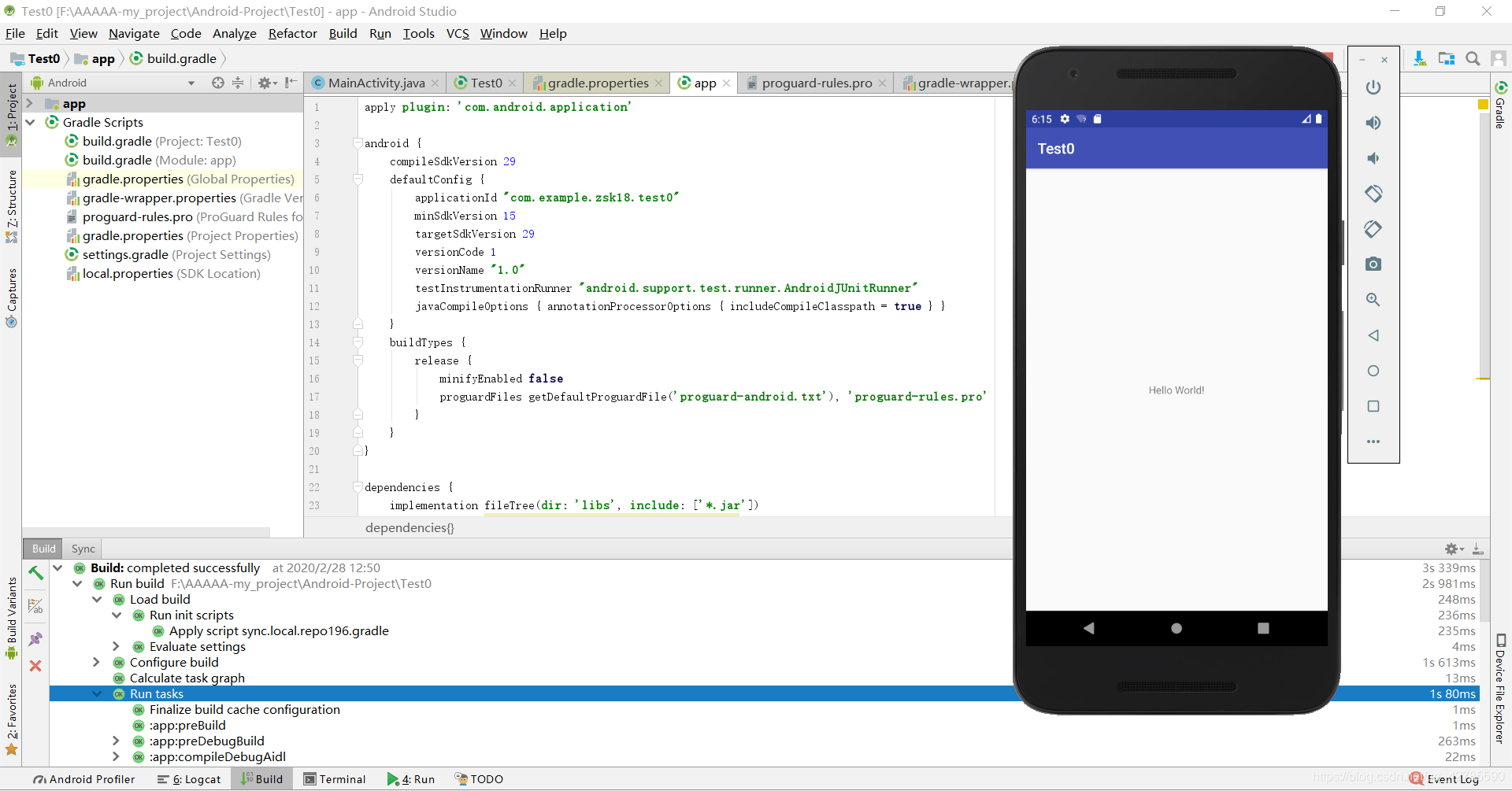The width and height of the screenshot is (1512, 791).
Task: Open Android Profiler tool window
Action: coord(84,779)
